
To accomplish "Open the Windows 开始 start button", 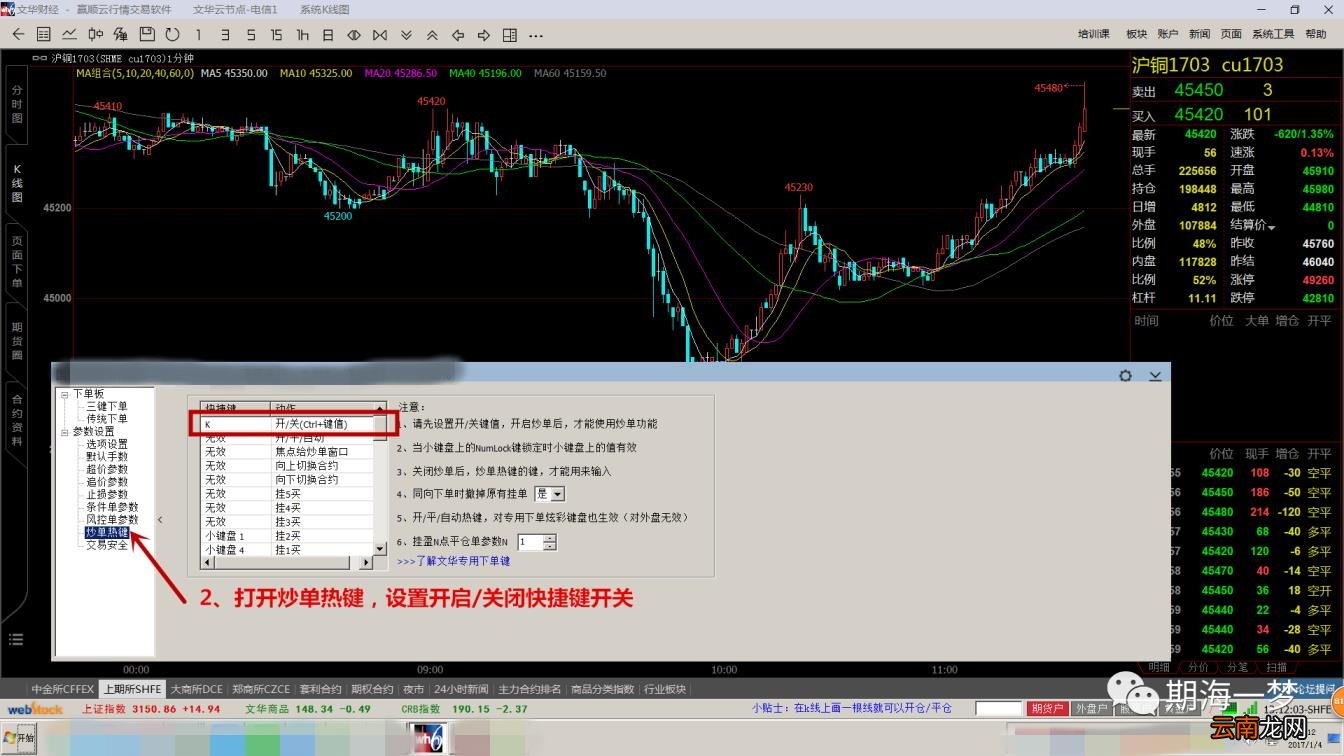I will 18,739.
